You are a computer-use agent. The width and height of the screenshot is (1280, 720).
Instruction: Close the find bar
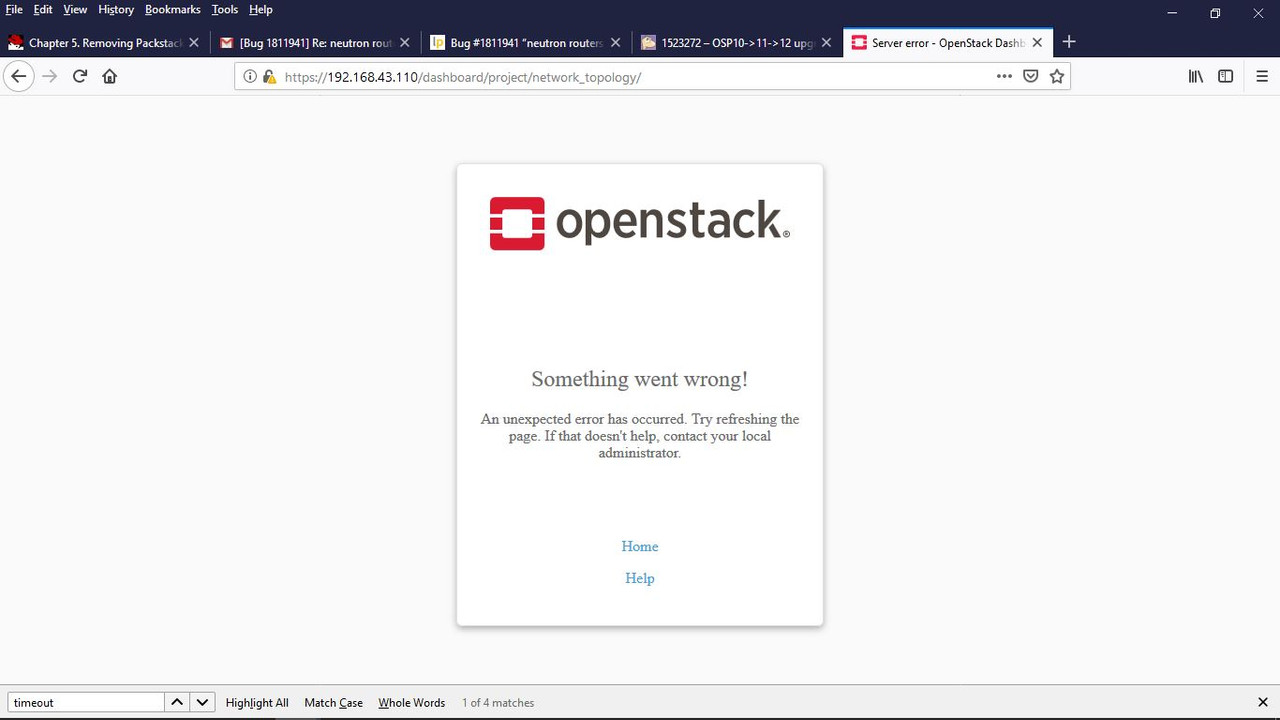(1262, 702)
